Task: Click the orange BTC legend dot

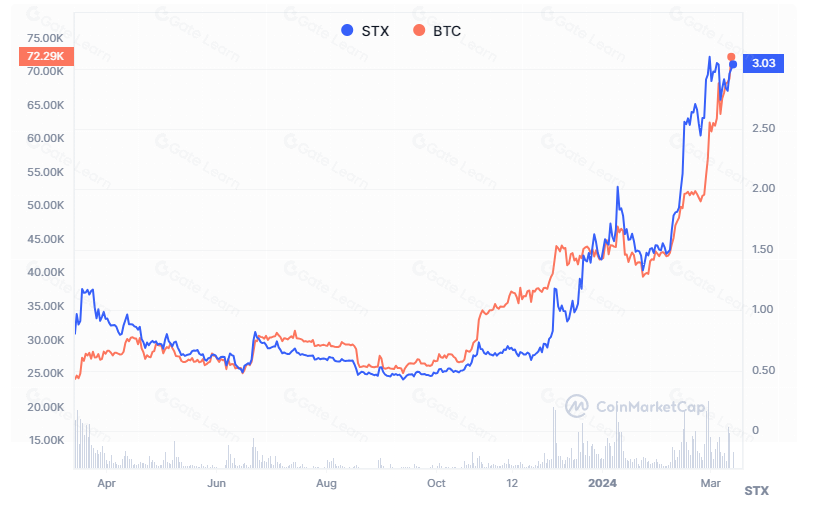Action: click(x=419, y=31)
